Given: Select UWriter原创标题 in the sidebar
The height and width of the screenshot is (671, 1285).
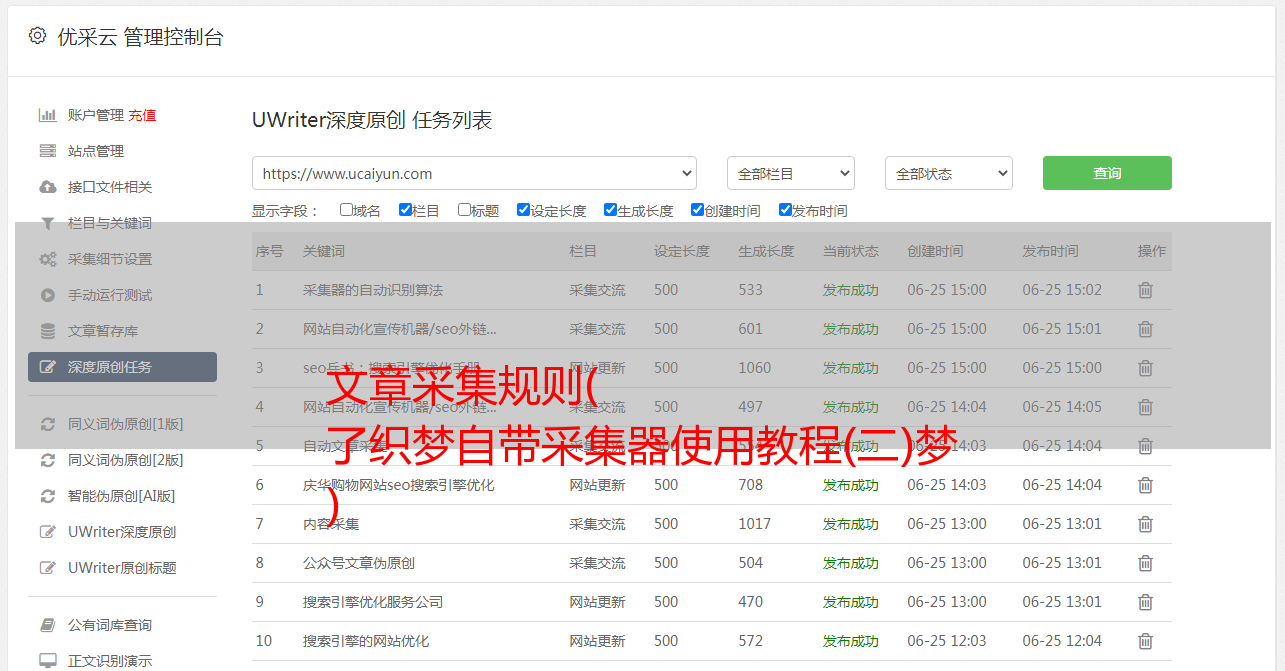Looking at the screenshot, I should (x=121, y=568).
